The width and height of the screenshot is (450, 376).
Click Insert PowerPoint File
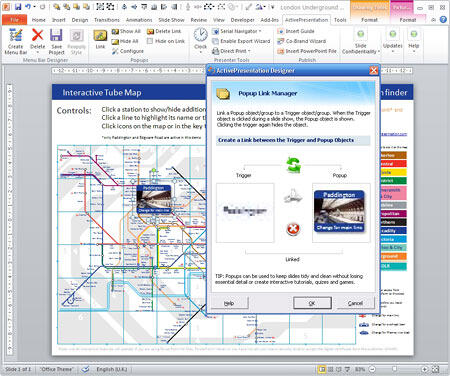click(x=307, y=51)
